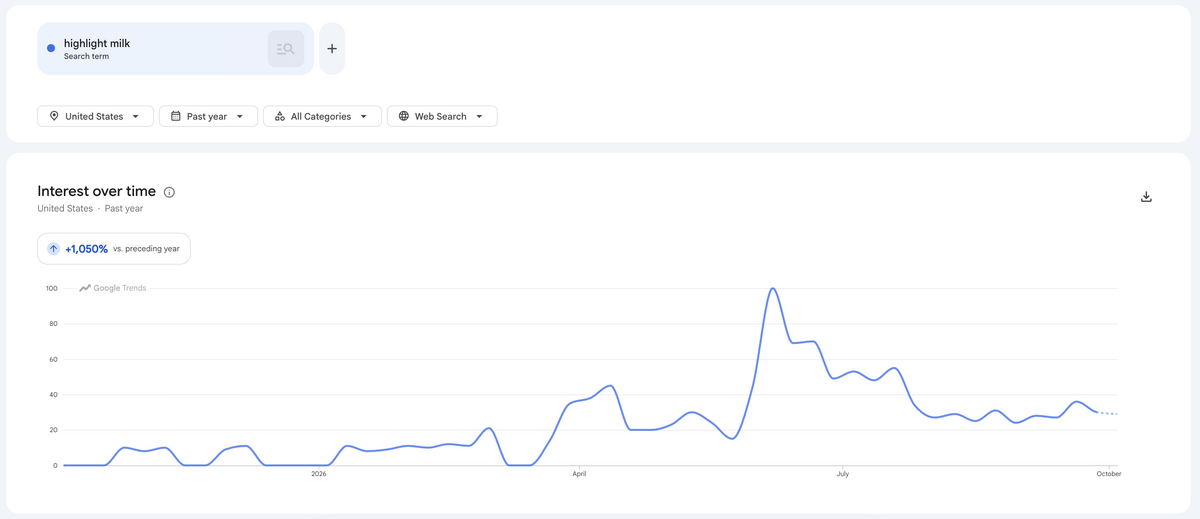This screenshot has width=1200, height=519.
Task: Click the Interest over time heading
Action: pos(97,191)
